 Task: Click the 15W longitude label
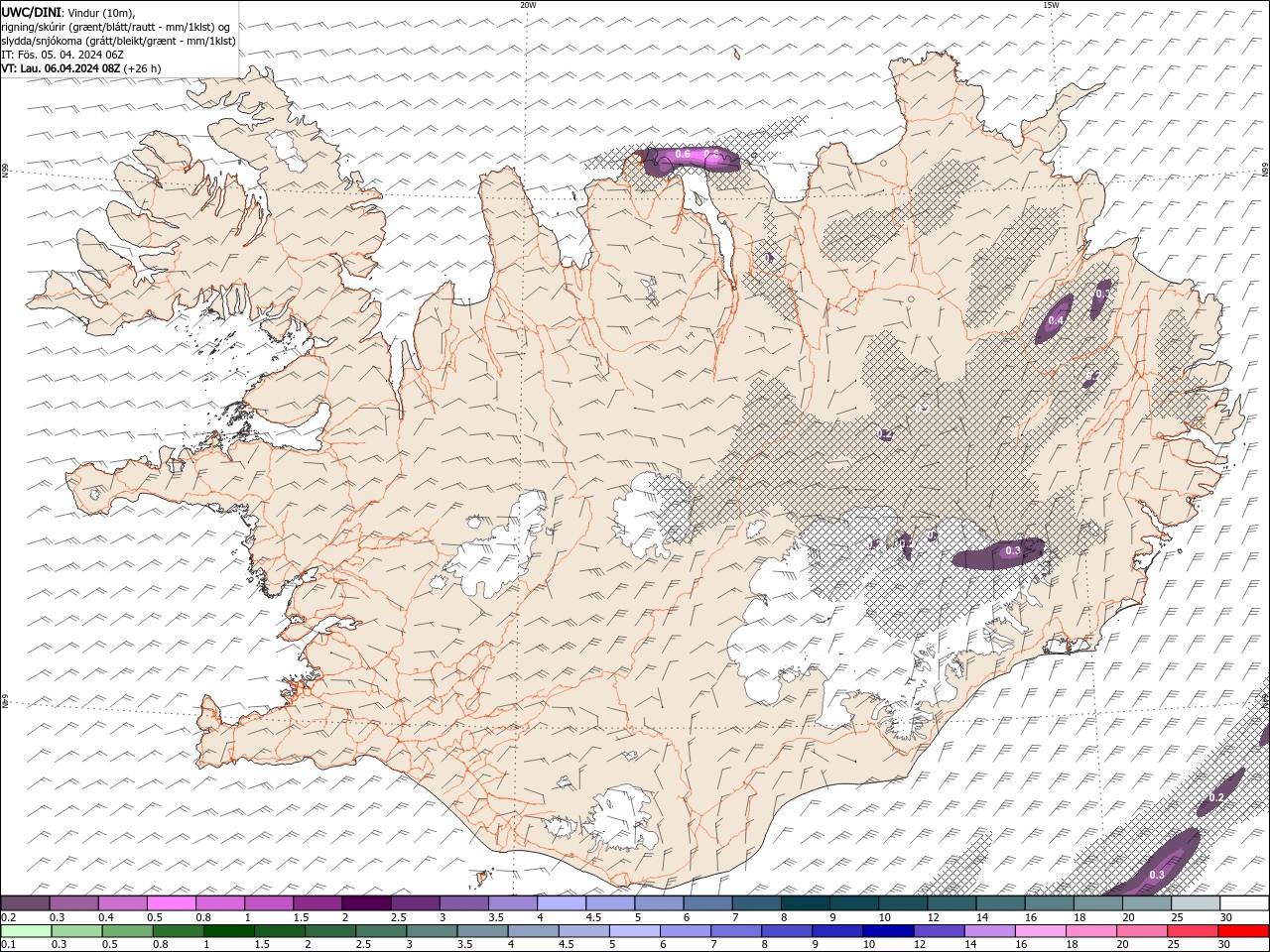pos(1051,5)
